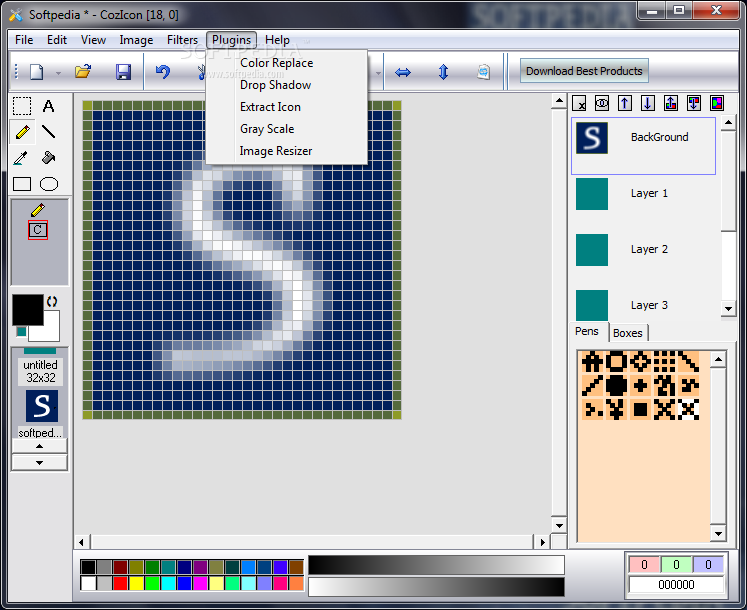Select the BackGround layer
Image resolution: width=747 pixels, height=610 pixels.
coord(643,146)
